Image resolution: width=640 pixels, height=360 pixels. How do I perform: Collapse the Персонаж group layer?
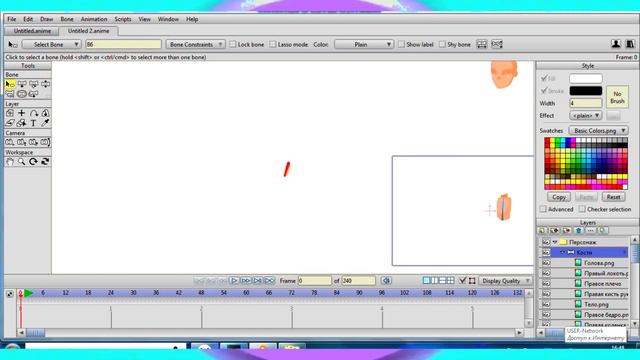click(x=555, y=242)
